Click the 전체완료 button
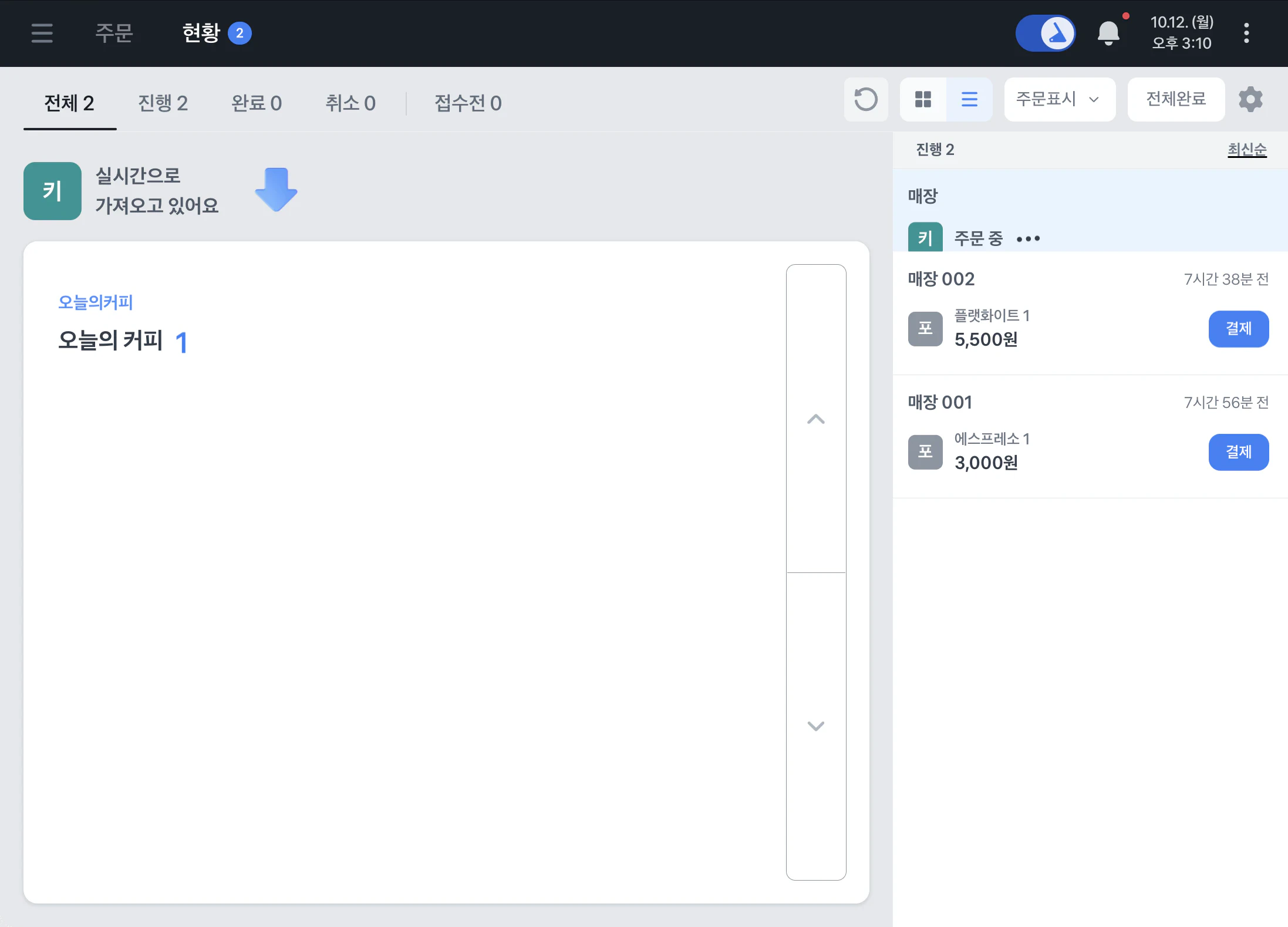 (1176, 99)
